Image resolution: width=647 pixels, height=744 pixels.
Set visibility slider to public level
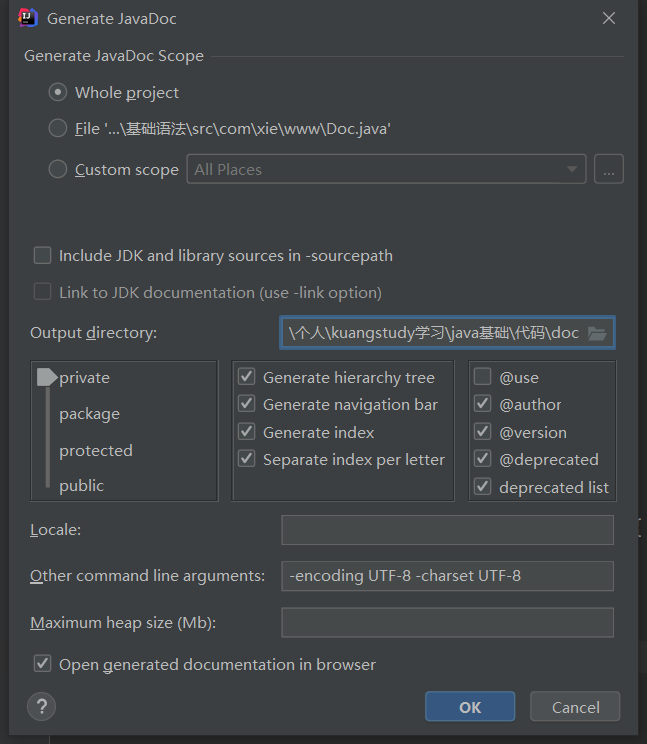click(47, 486)
